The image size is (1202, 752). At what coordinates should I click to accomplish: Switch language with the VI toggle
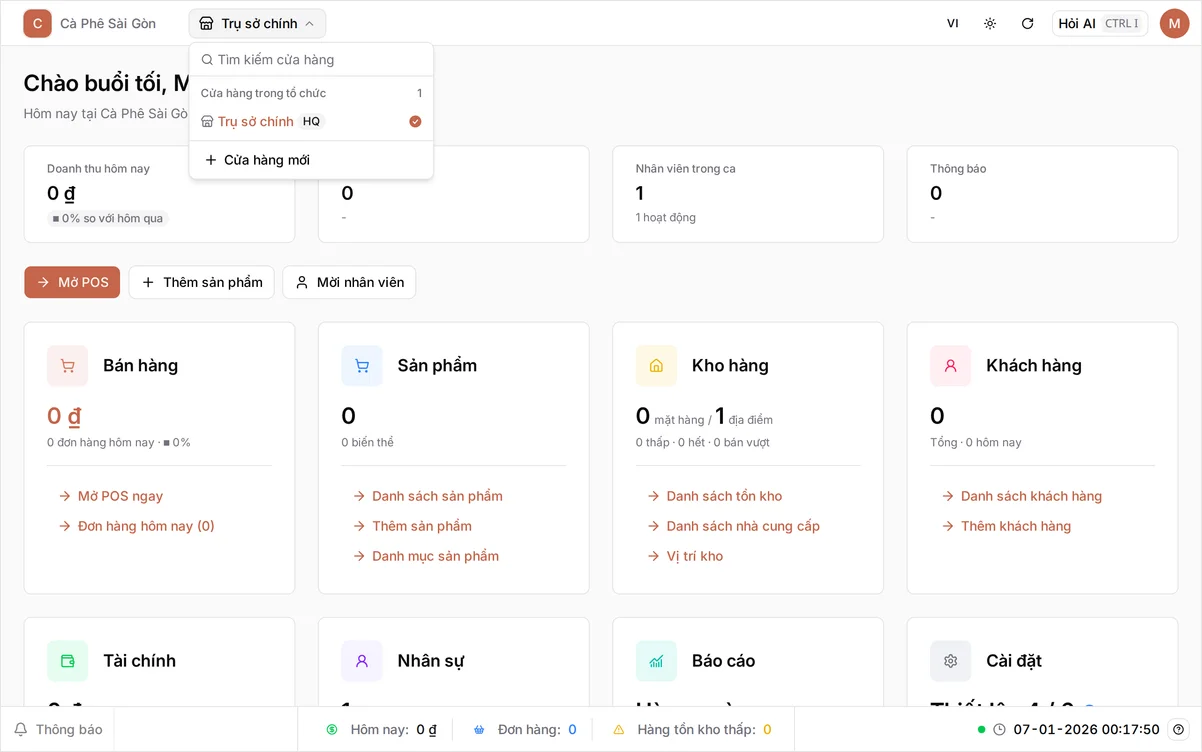pos(953,23)
